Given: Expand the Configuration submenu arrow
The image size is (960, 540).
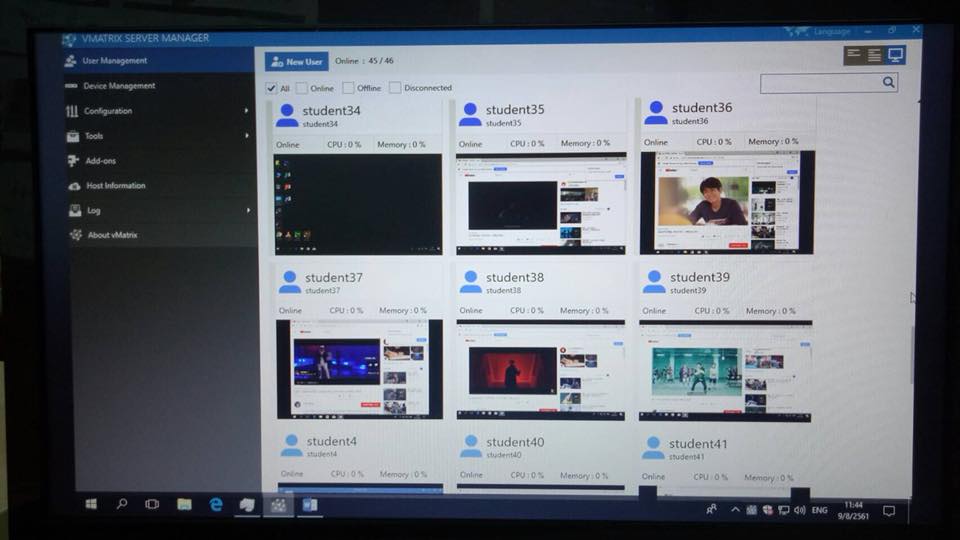Looking at the screenshot, I should 246,111.
